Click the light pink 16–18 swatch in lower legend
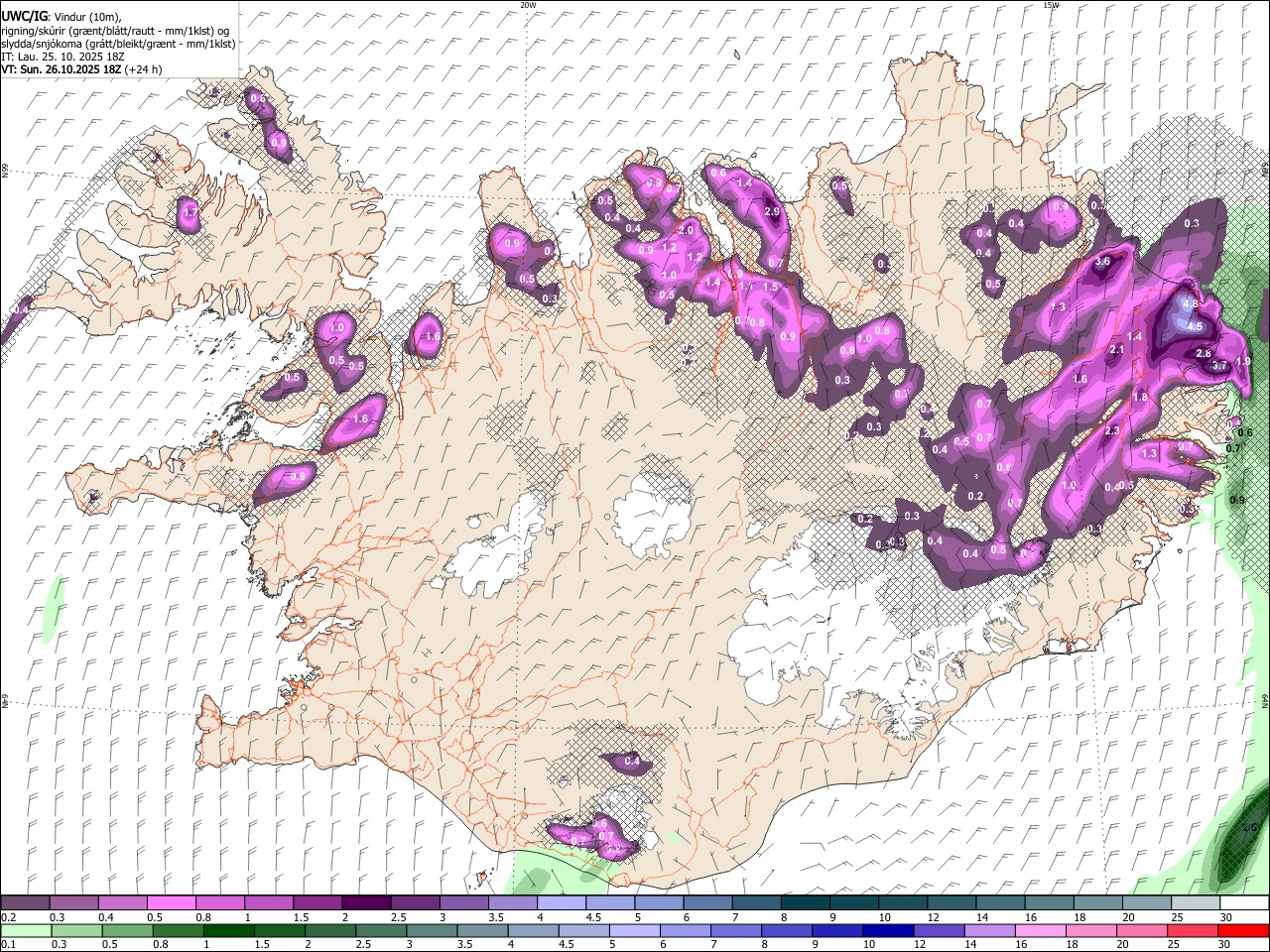The width and height of the screenshot is (1270, 952). (x=1040, y=930)
